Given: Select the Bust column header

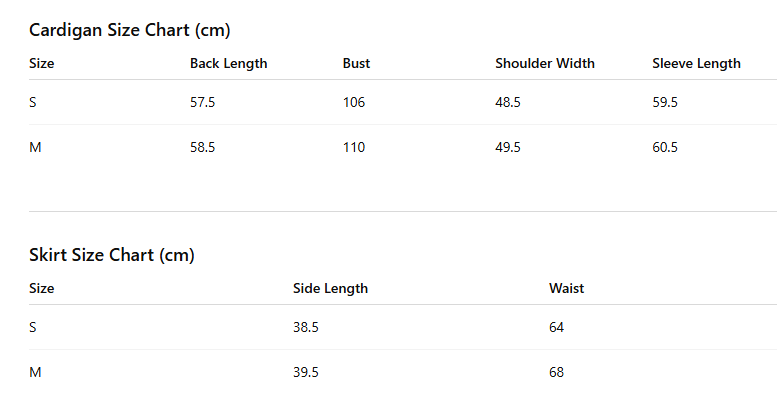Looking at the screenshot, I should tap(356, 63).
